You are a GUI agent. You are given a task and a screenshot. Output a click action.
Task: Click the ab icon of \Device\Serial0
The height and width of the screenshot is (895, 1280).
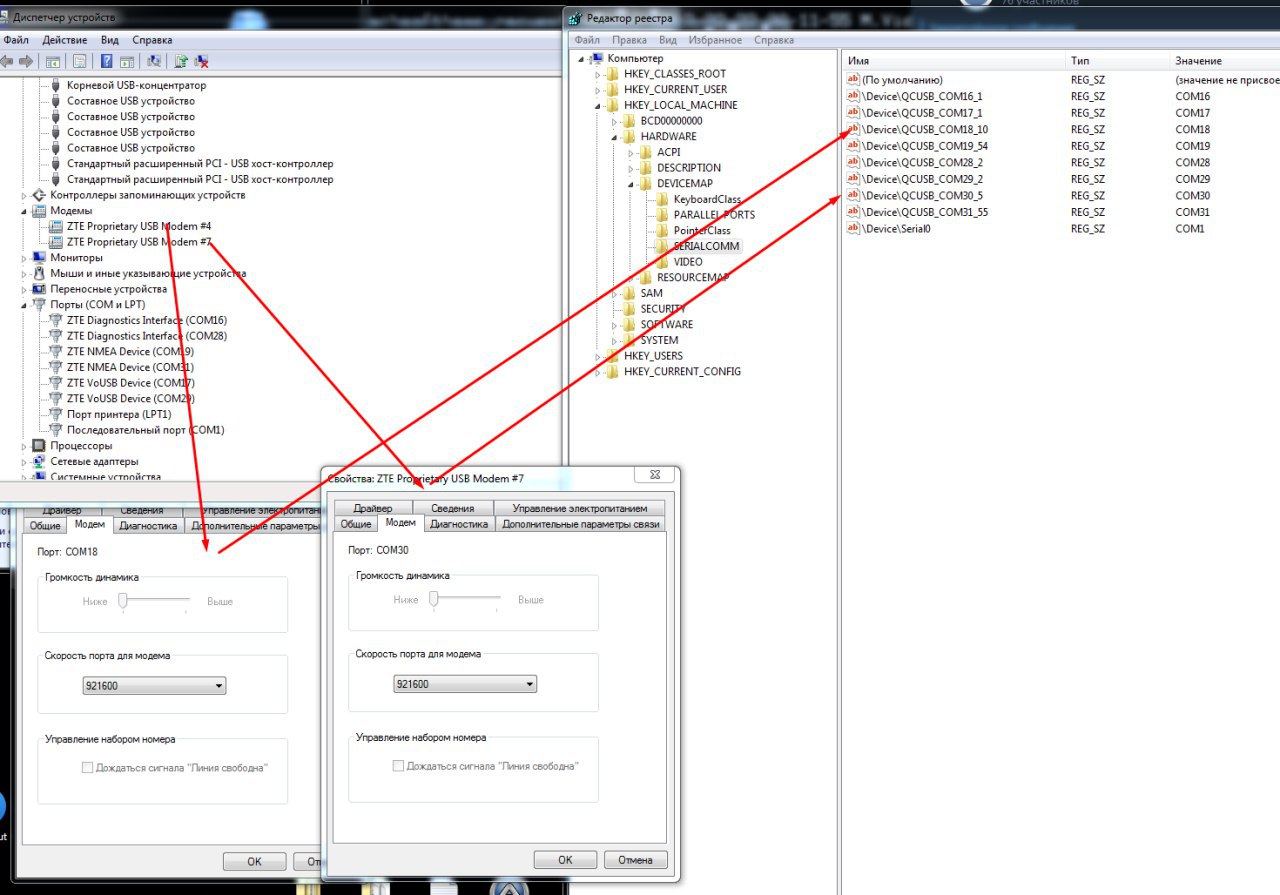(853, 228)
